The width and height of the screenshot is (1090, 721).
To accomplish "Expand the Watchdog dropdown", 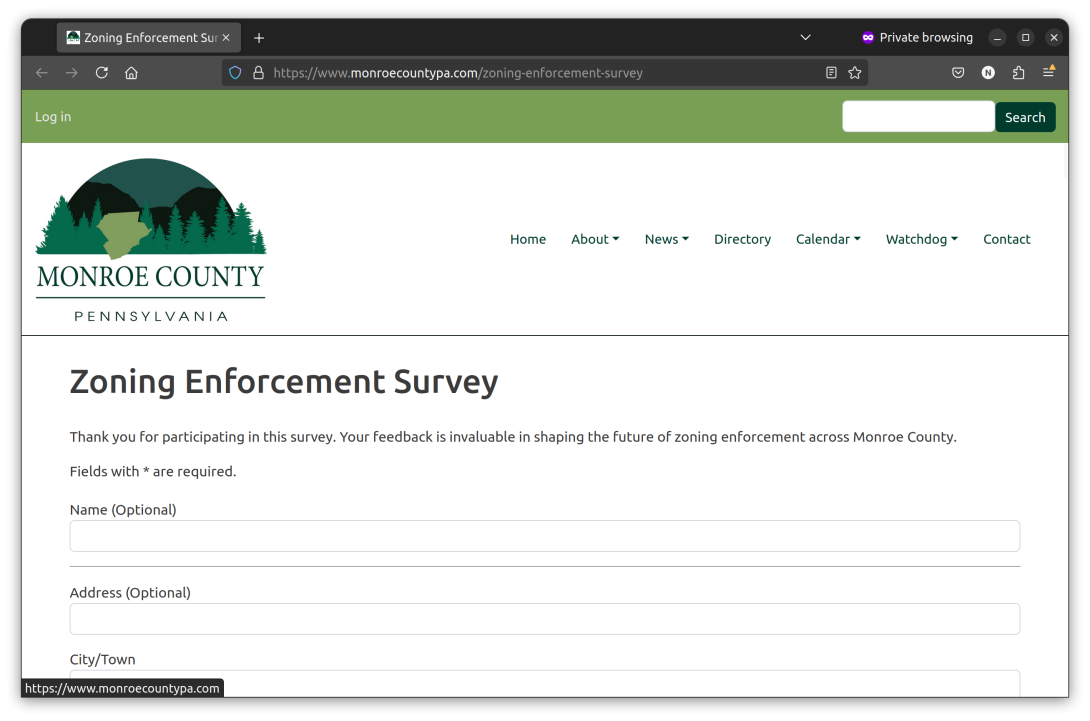I will click(x=921, y=239).
